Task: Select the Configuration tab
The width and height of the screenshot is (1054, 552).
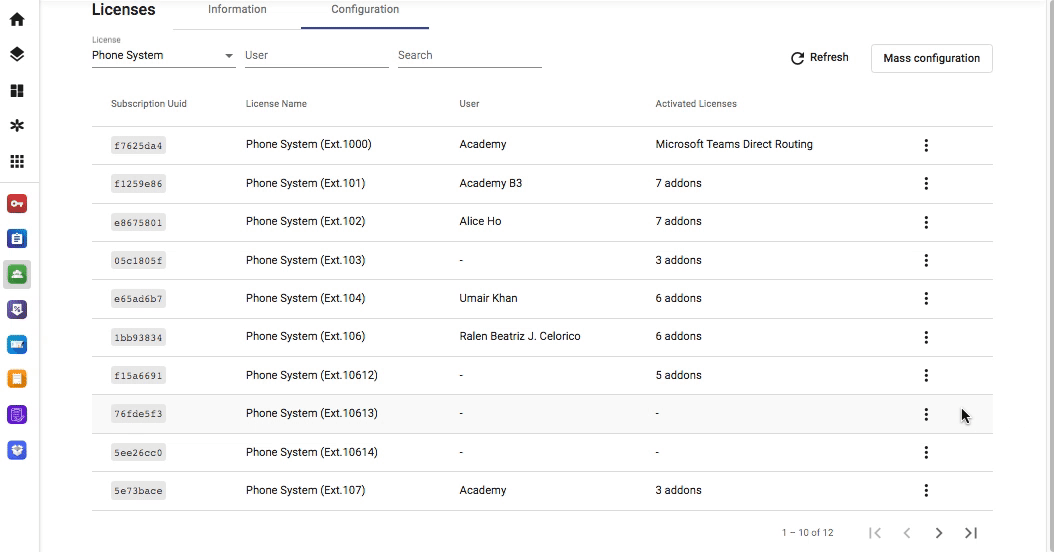Action: (365, 10)
